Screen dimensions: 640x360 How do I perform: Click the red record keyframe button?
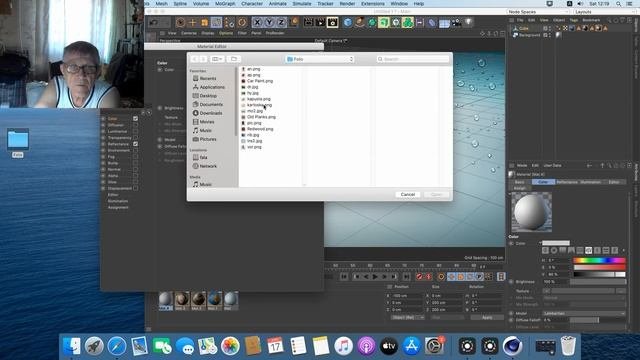(419, 277)
